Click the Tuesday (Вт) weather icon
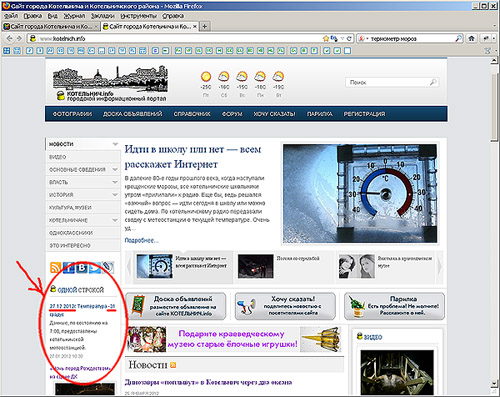The image size is (500, 397). [x=278, y=77]
